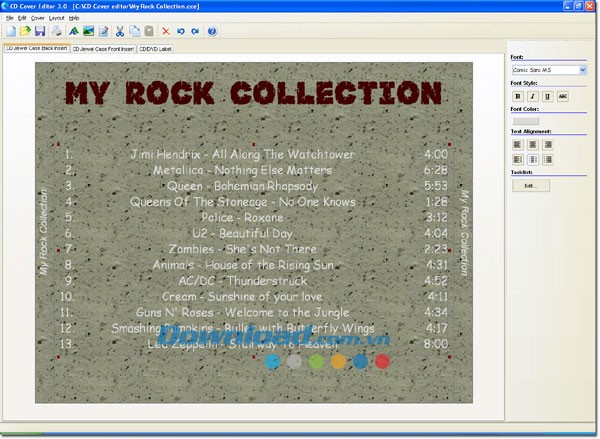The height and width of the screenshot is (439, 600).
Task: Select the right spine My Rock Collection text
Action: [464, 232]
